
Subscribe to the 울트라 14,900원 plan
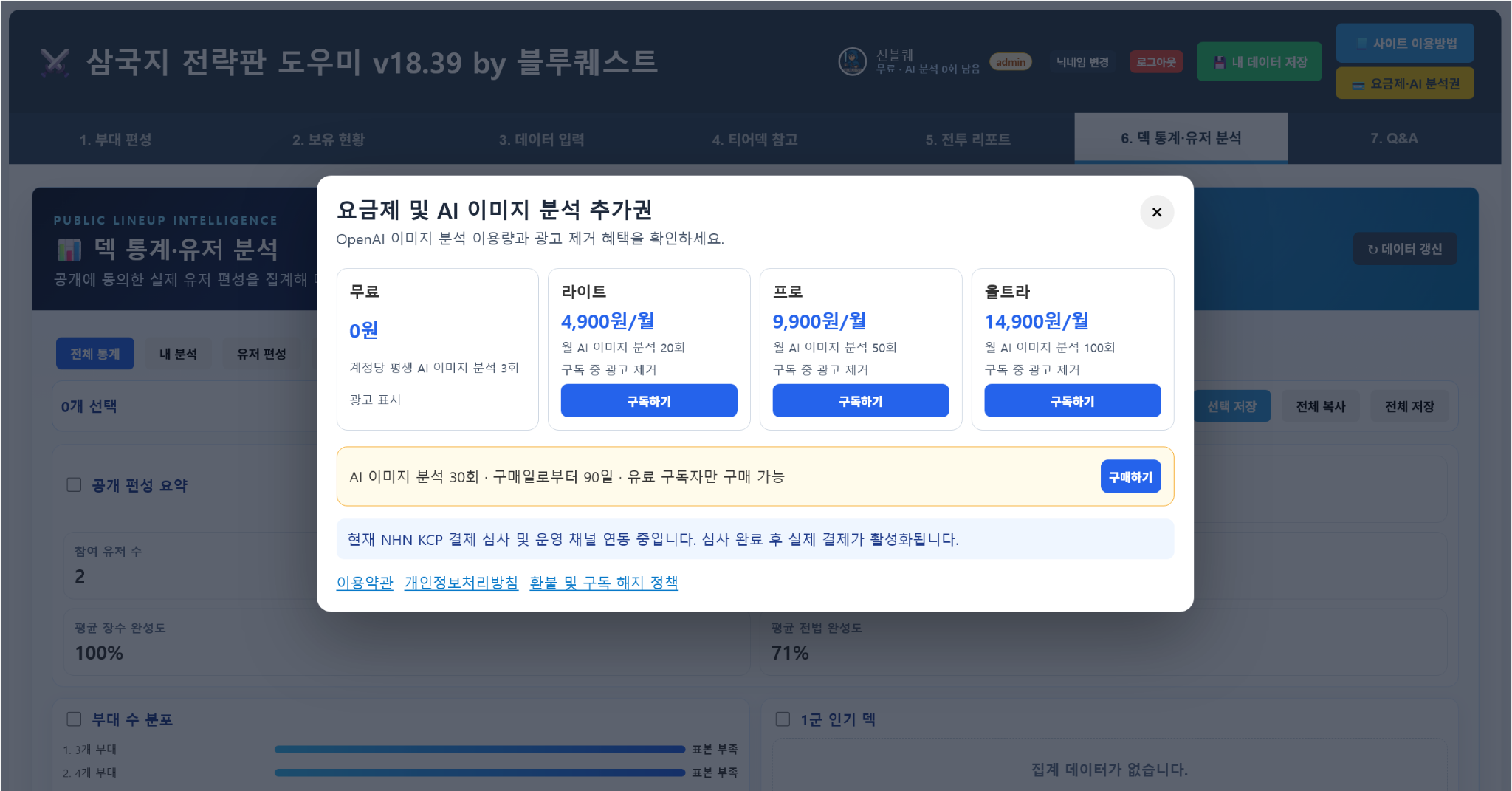[1072, 400]
